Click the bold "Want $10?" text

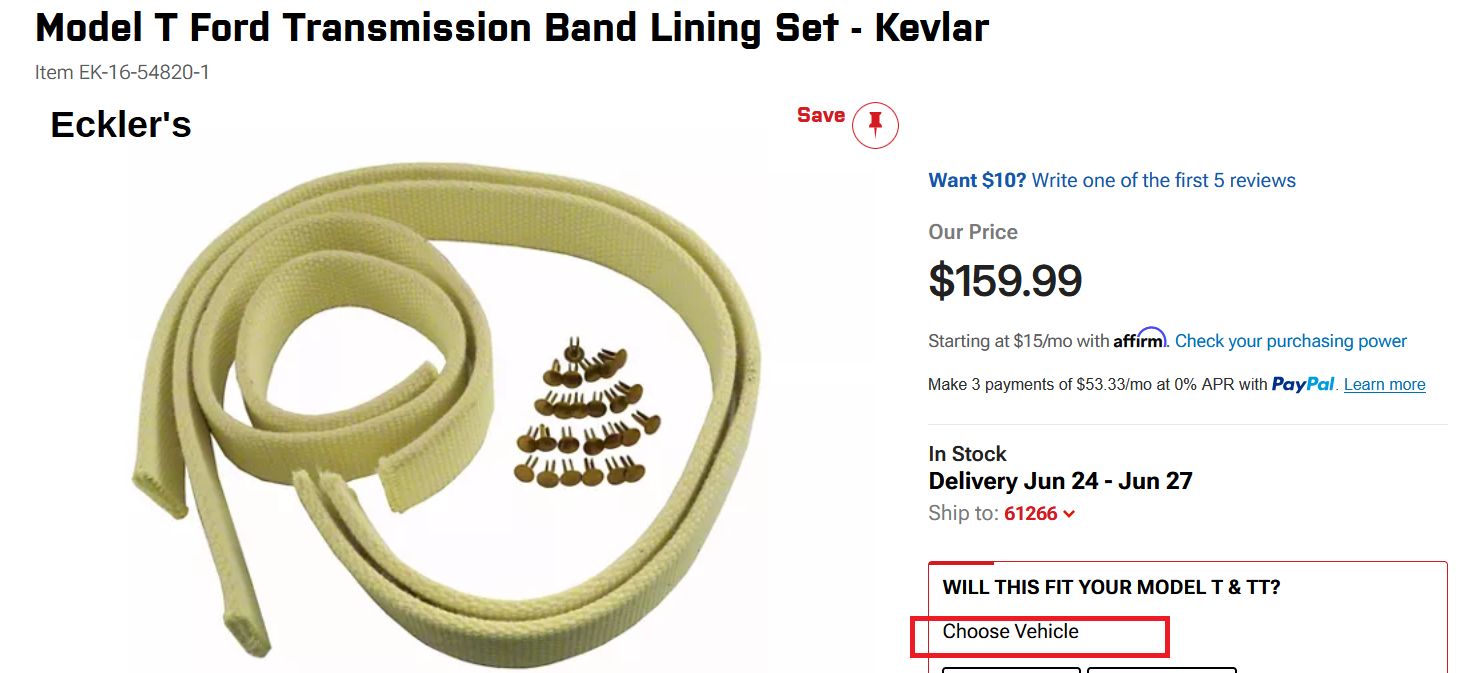977,181
